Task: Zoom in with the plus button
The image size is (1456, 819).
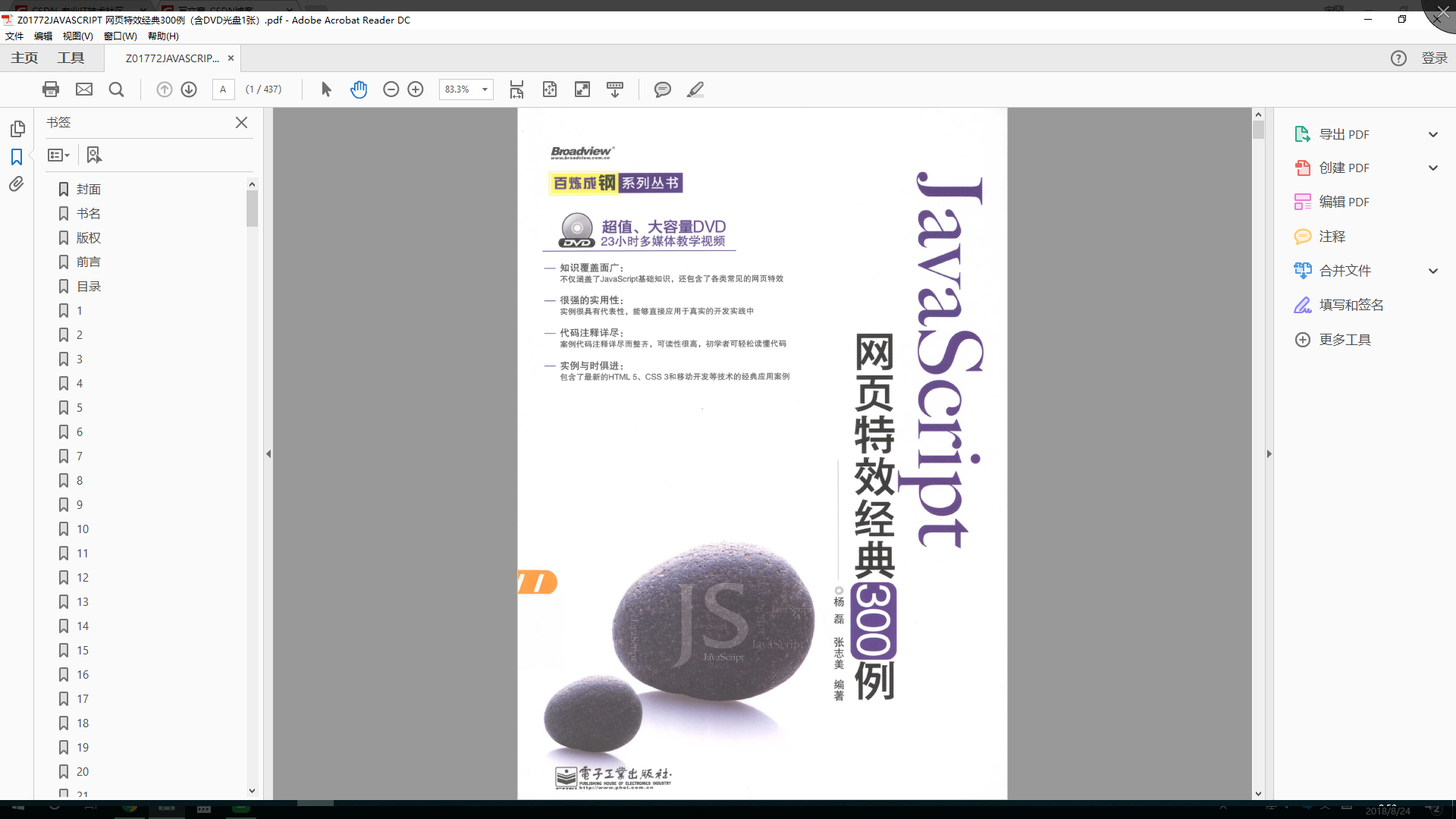Action: coord(416,89)
